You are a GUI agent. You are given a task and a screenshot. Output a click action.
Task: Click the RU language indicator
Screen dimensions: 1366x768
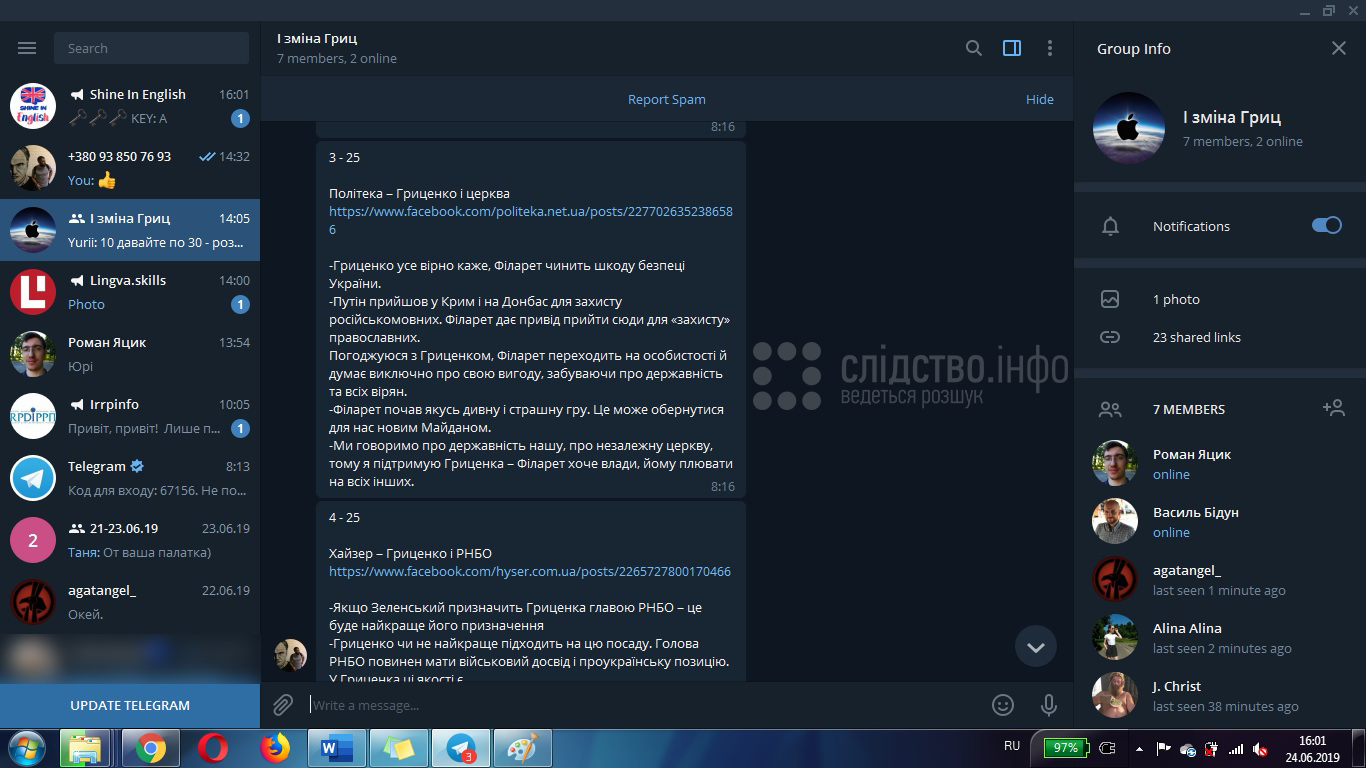click(1012, 746)
